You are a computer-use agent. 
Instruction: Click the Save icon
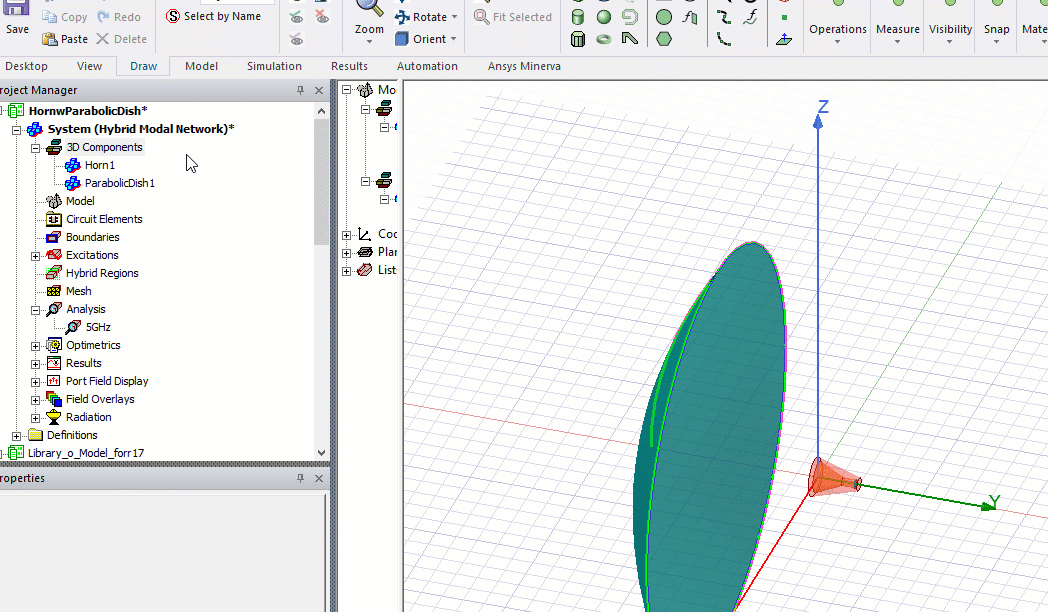pos(17,10)
